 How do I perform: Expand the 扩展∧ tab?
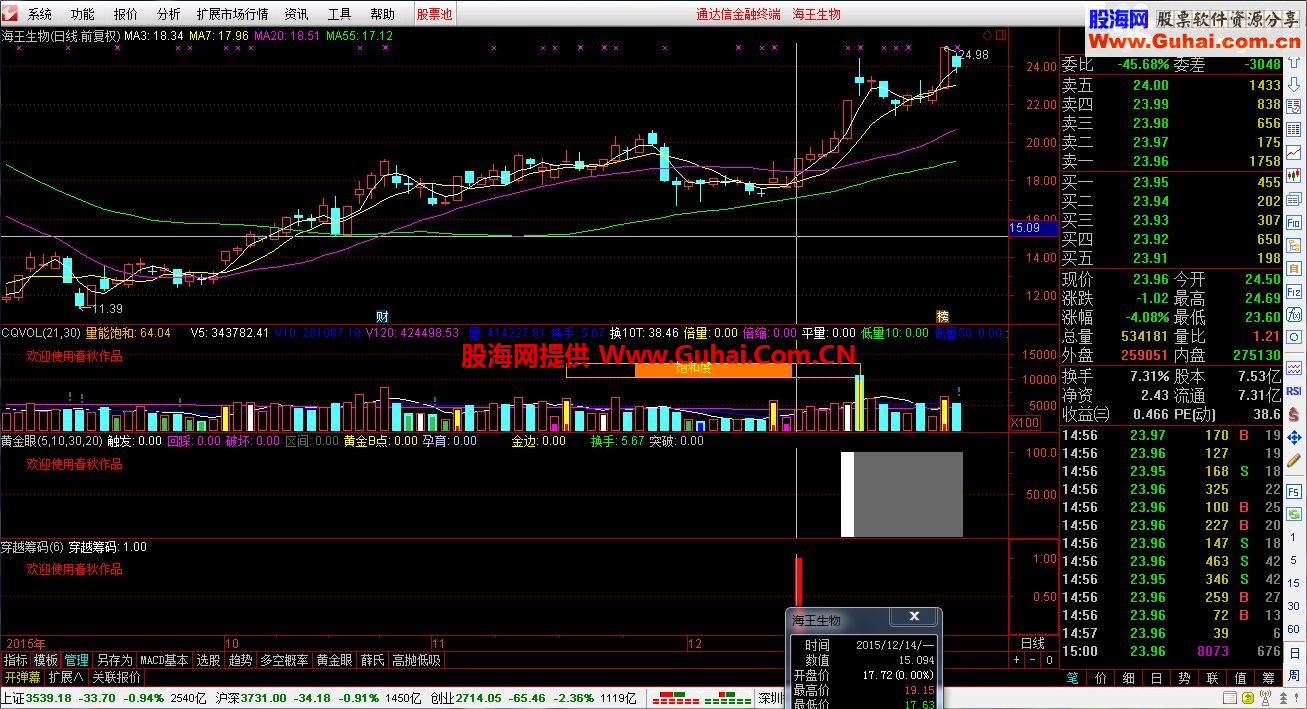click(66, 677)
